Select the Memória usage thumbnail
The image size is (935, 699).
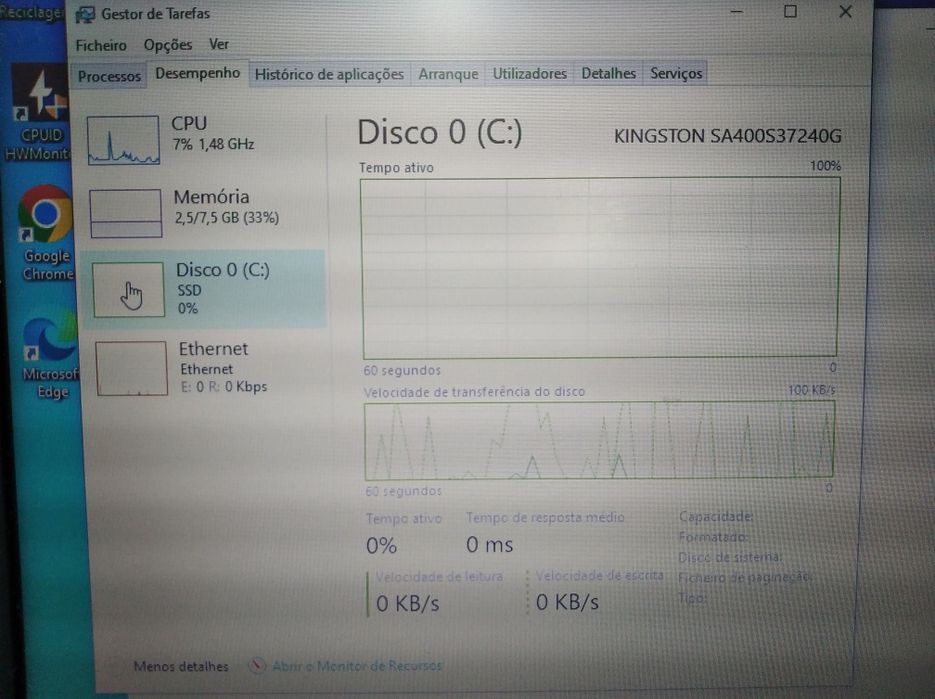126,213
